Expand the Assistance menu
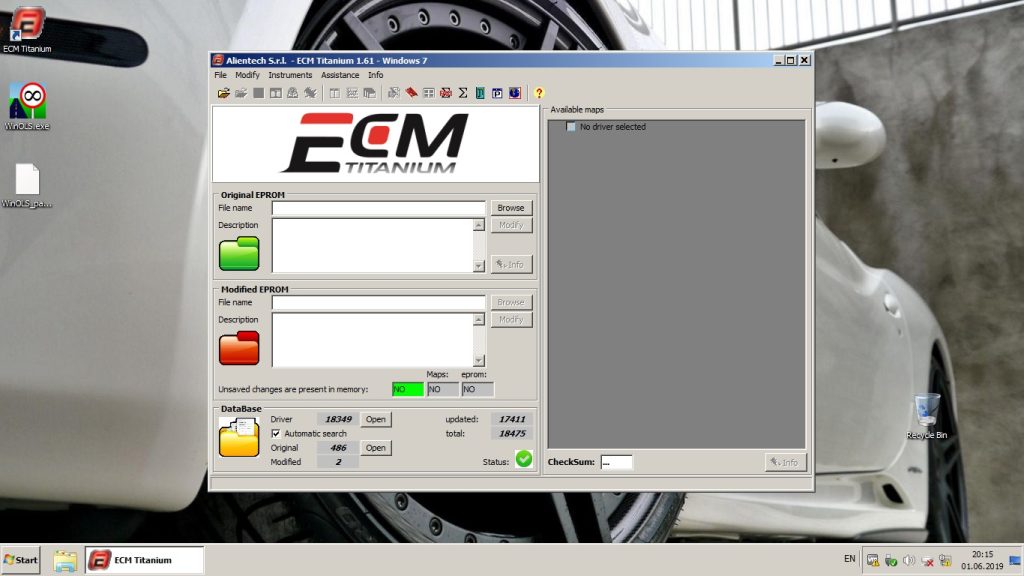This screenshot has width=1024, height=576. pos(341,74)
